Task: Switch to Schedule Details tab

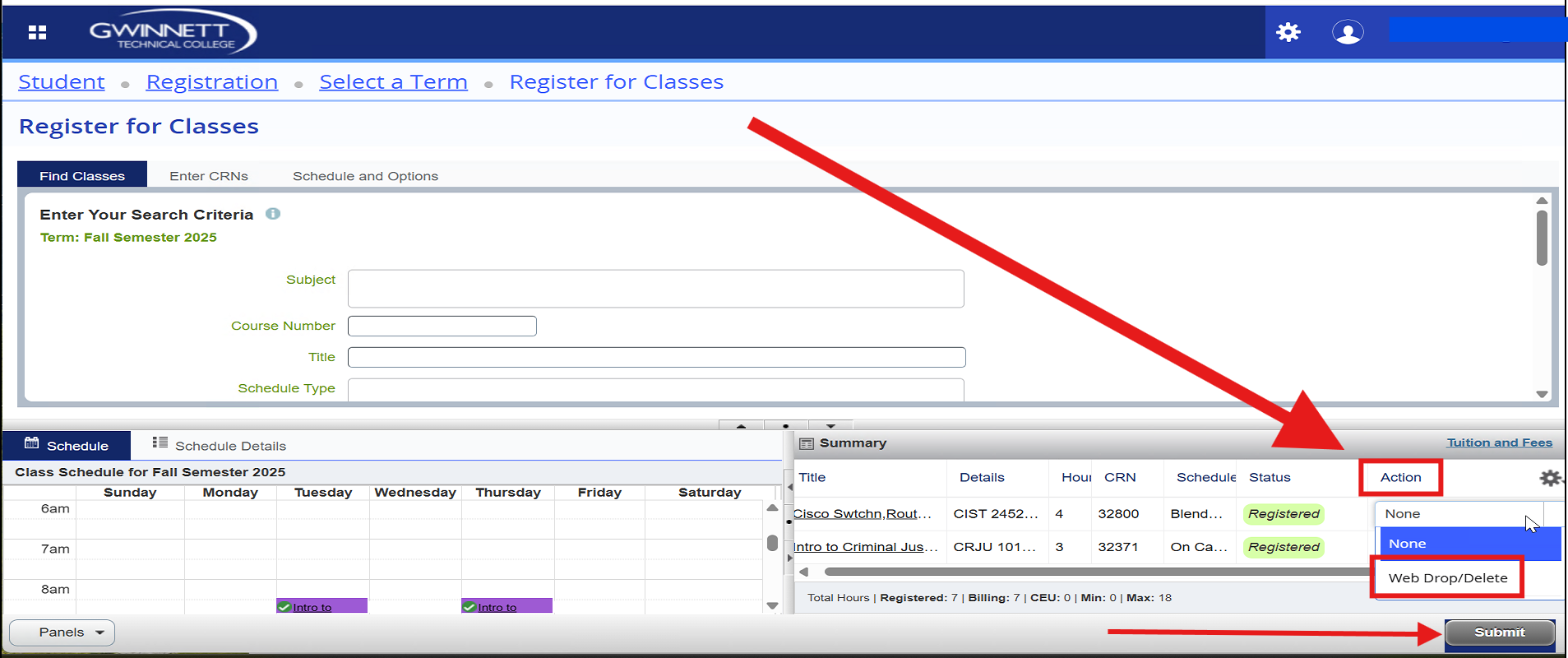Action: pos(220,446)
